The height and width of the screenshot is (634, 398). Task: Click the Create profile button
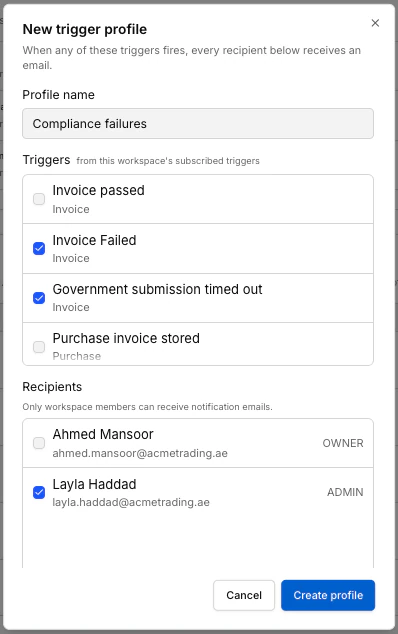point(328,595)
